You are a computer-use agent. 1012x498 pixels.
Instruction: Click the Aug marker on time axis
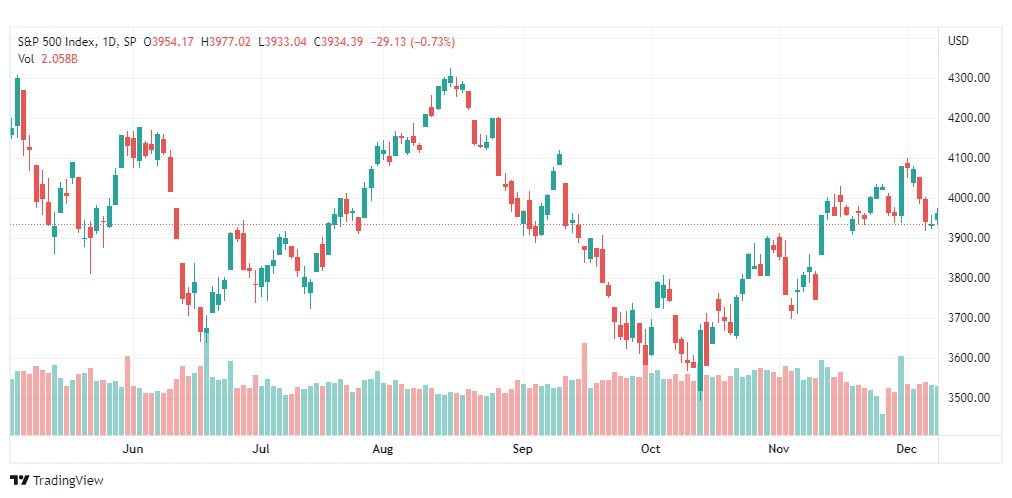click(383, 449)
